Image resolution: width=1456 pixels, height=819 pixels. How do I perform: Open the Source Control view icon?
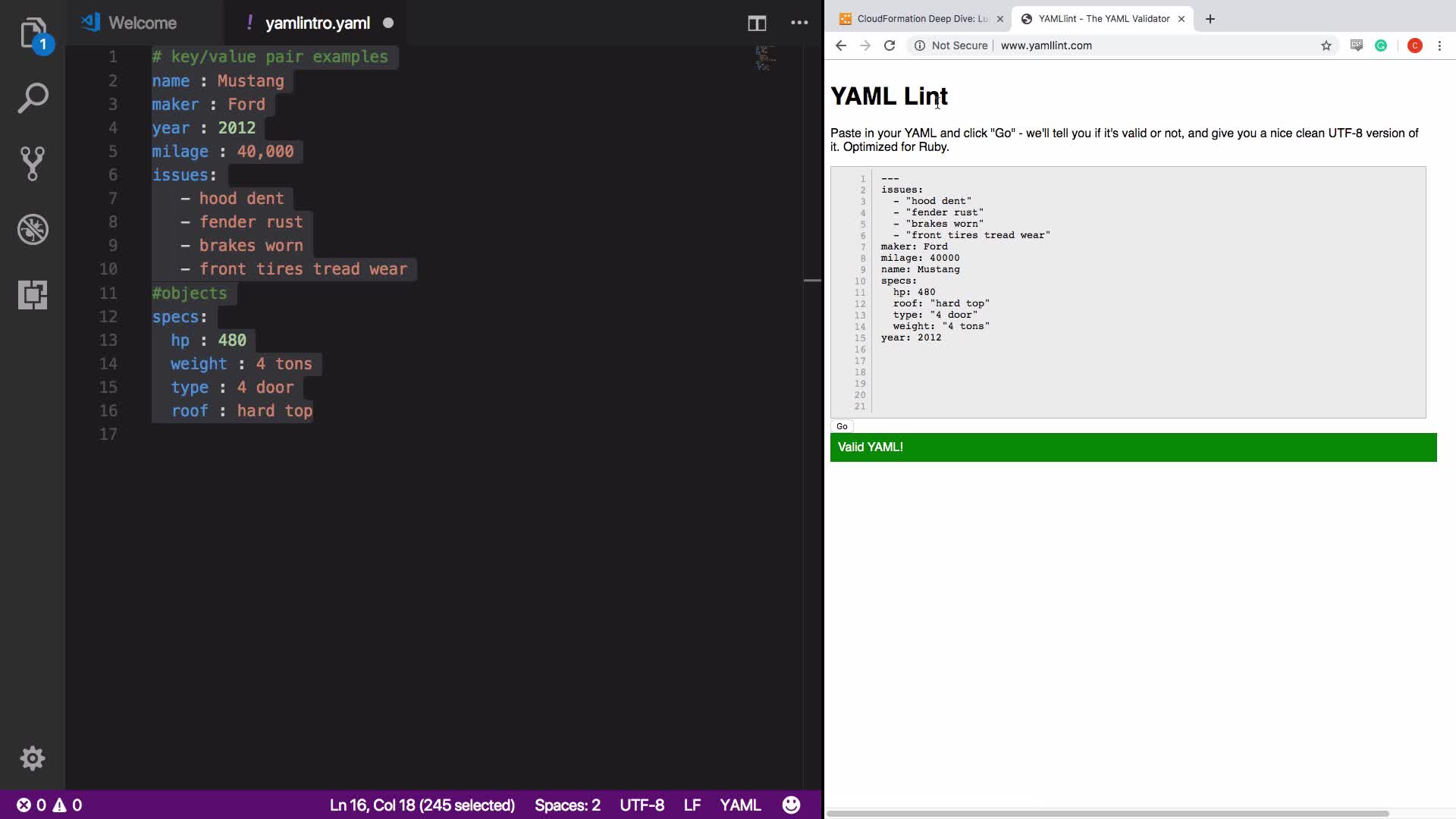point(33,164)
